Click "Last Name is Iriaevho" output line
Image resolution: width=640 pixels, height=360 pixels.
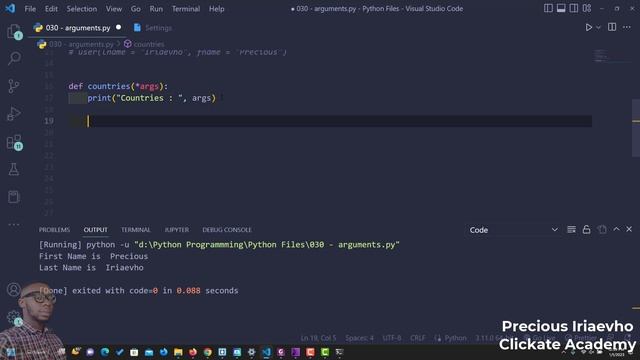click(91, 268)
